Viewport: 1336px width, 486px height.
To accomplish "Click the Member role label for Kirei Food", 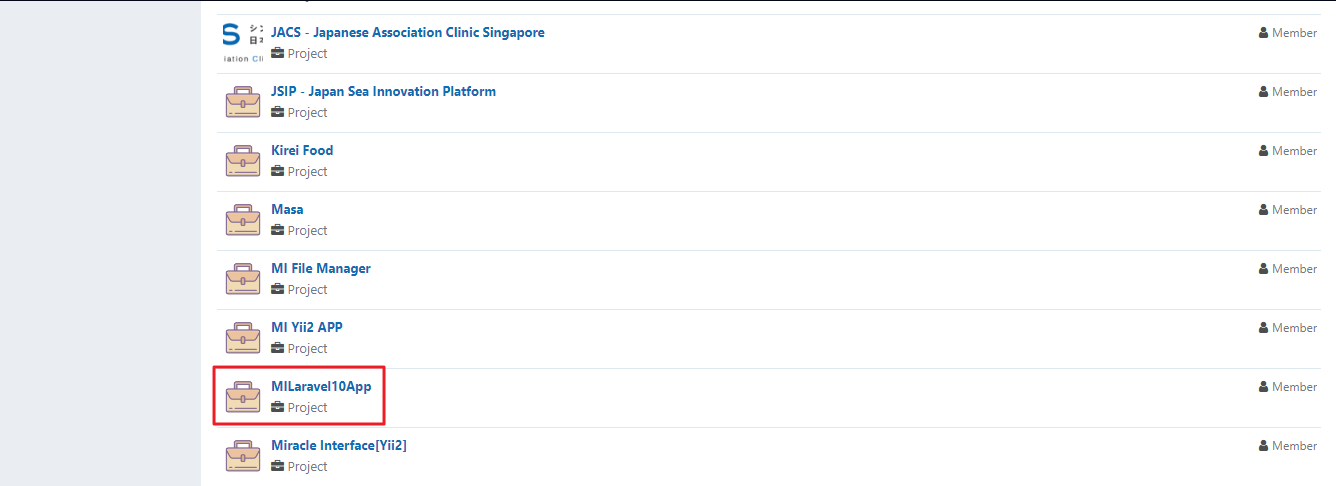I will (1294, 151).
